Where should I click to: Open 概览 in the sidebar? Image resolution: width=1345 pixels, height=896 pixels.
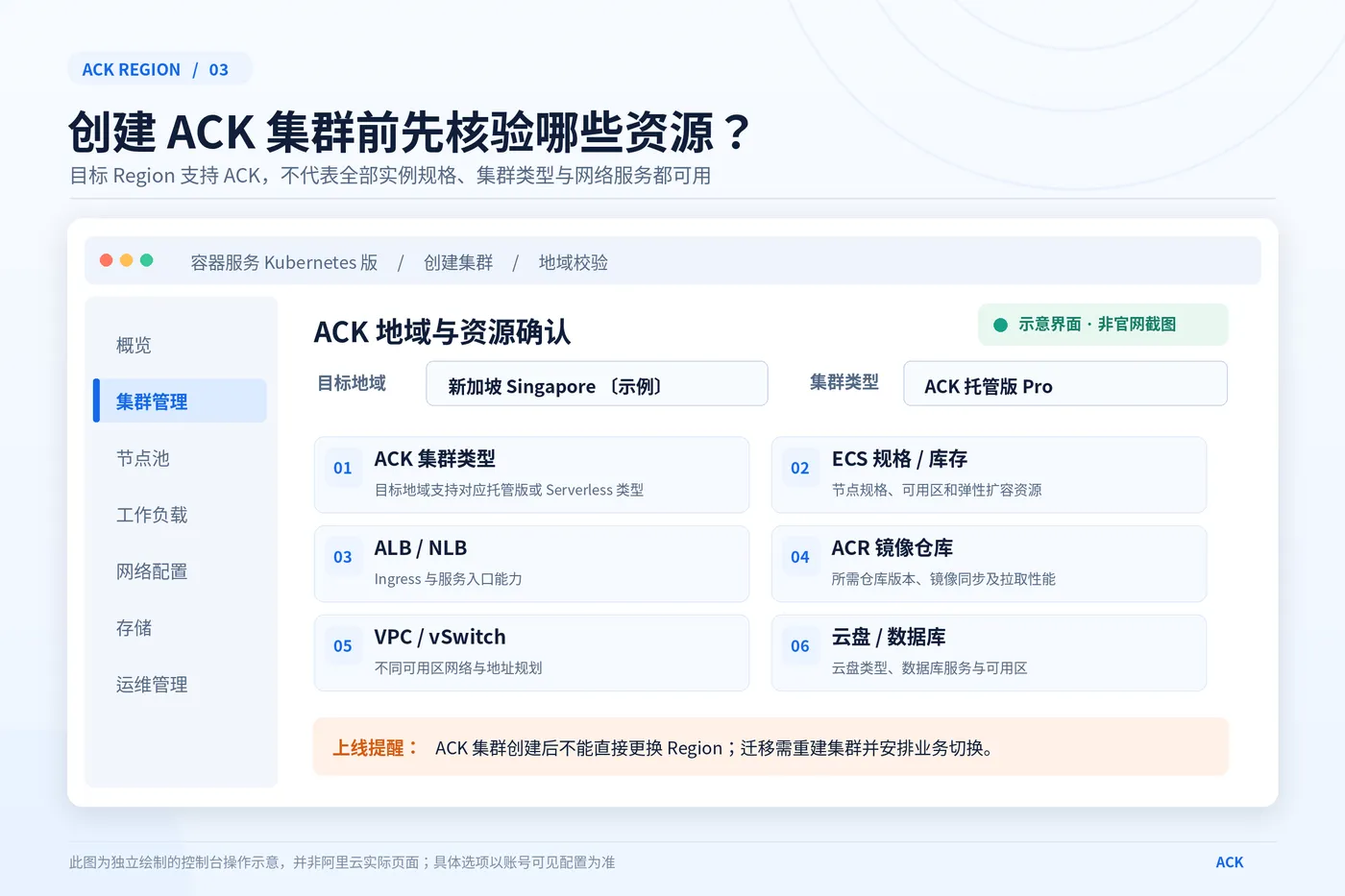[x=134, y=345]
